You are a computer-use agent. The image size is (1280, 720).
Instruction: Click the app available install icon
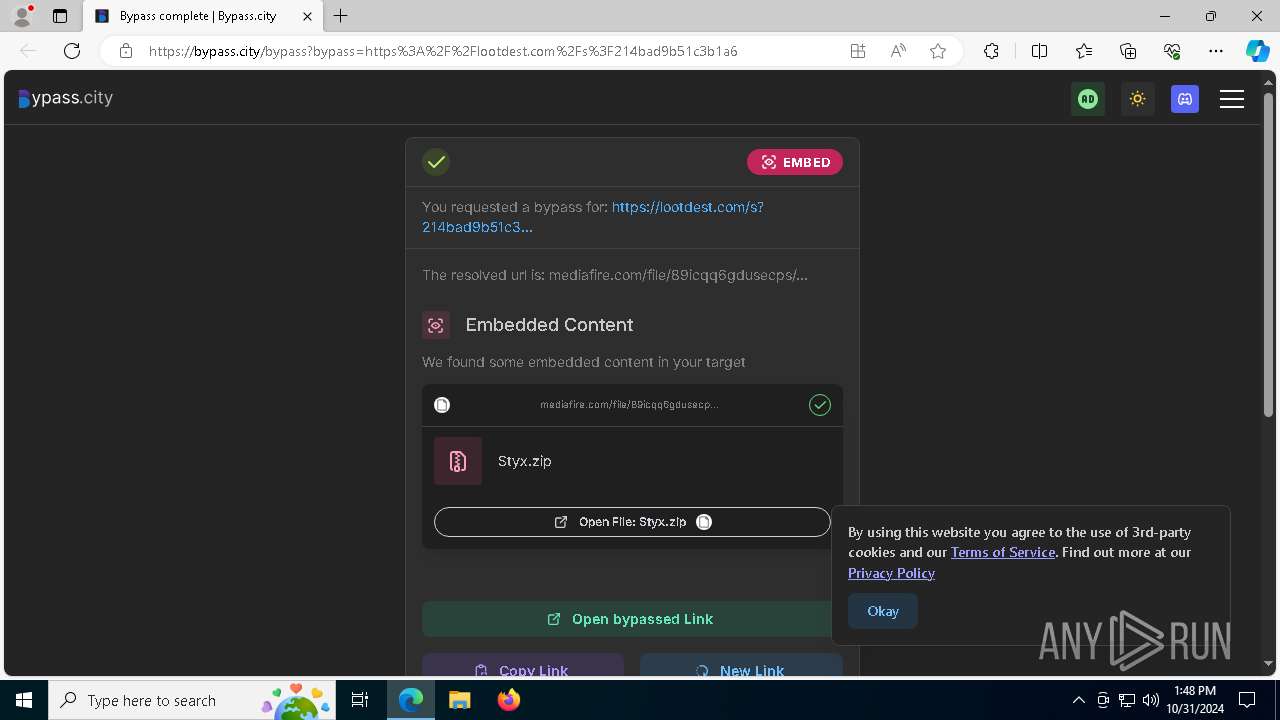pyautogui.click(x=858, y=51)
